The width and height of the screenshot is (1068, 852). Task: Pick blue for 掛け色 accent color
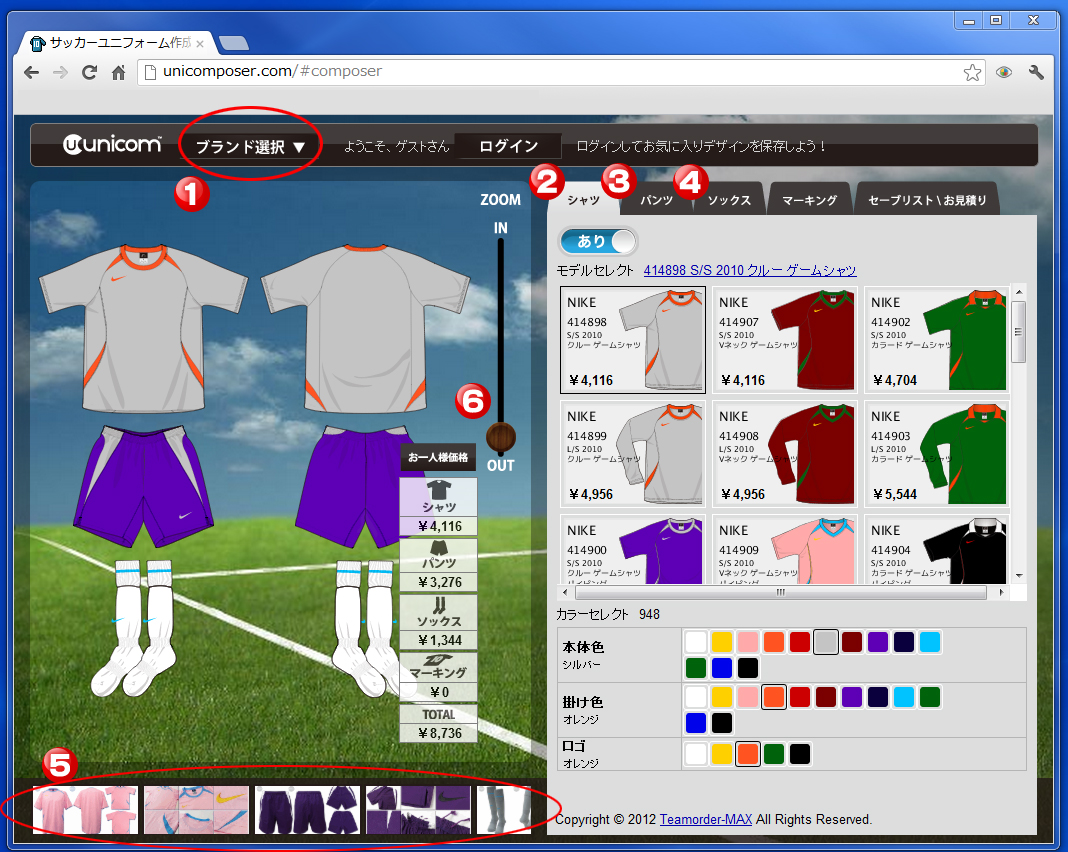pos(695,723)
